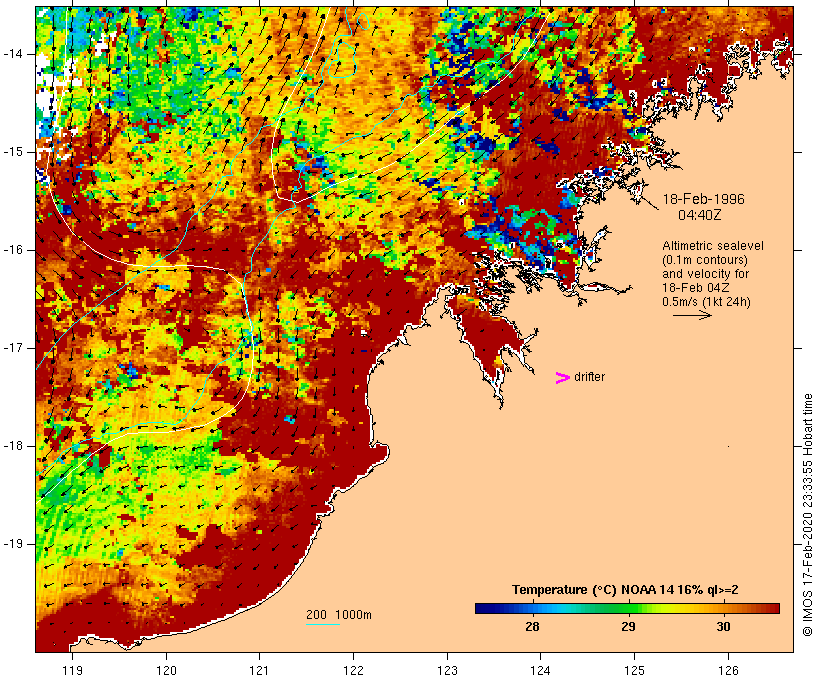Click the '28' colorbar tick label
The height and width of the screenshot is (680, 820).
[532, 627]
